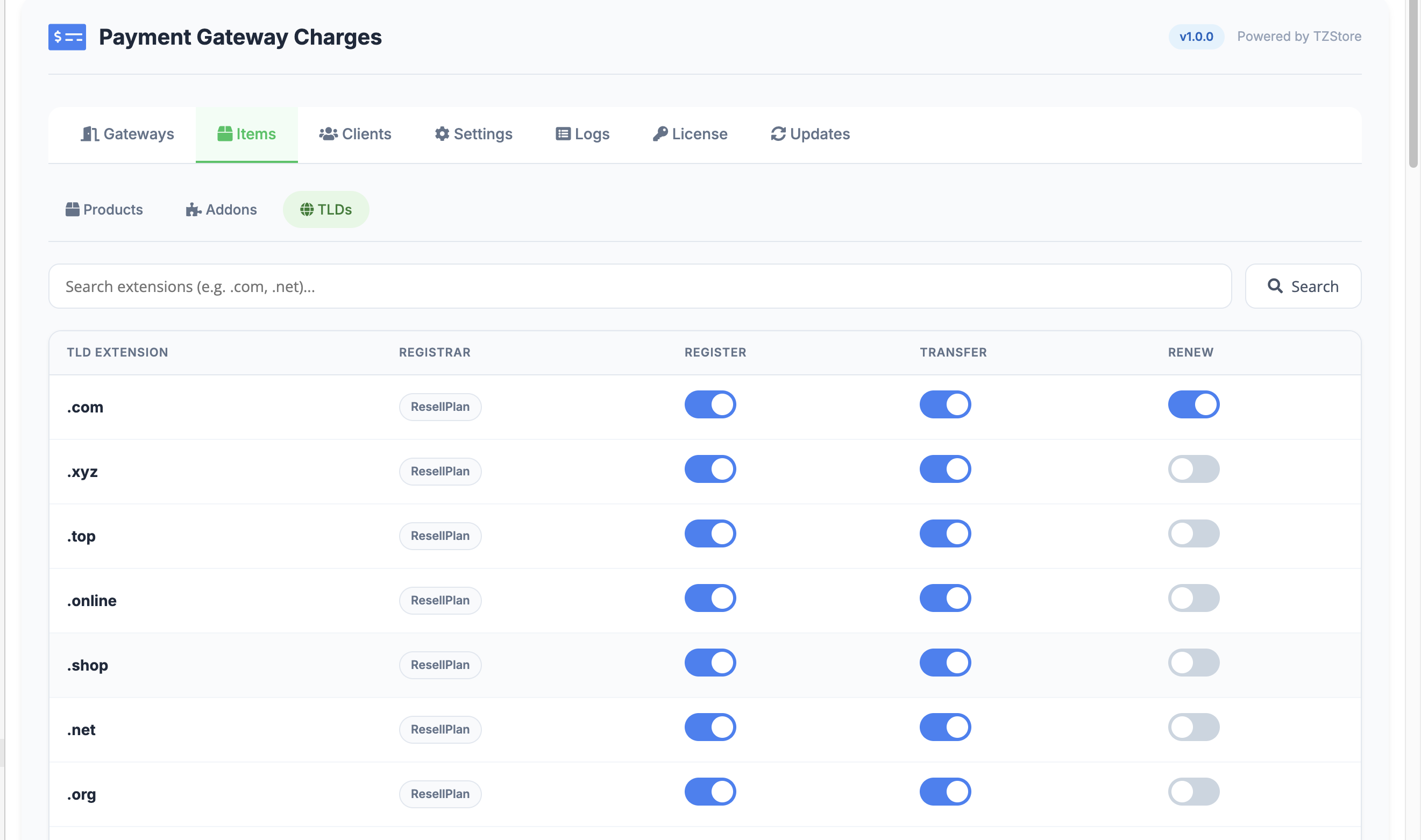Disable Register for the .com extension
The image size is (1421, 840).
point(710,404)
